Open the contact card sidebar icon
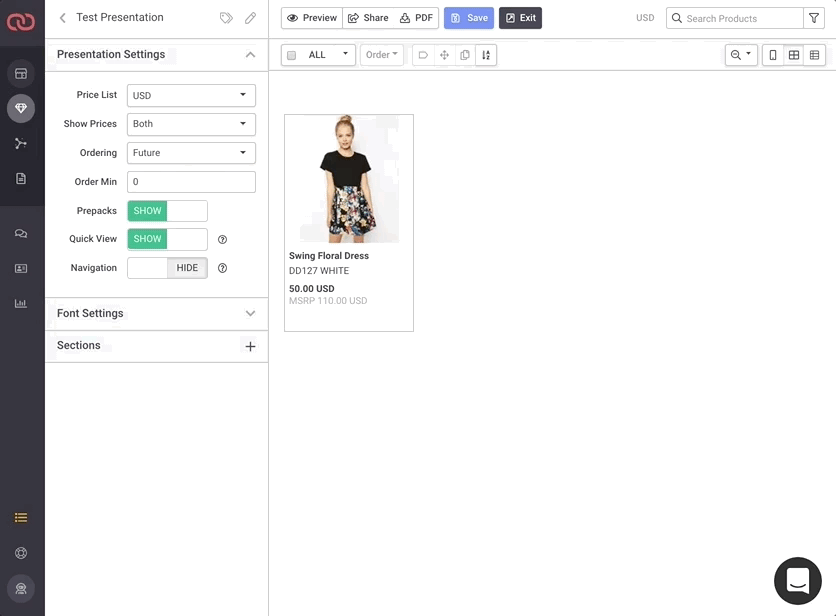Image resolution: width=836 pixels, height=616 pixels. tap(21, 268)
